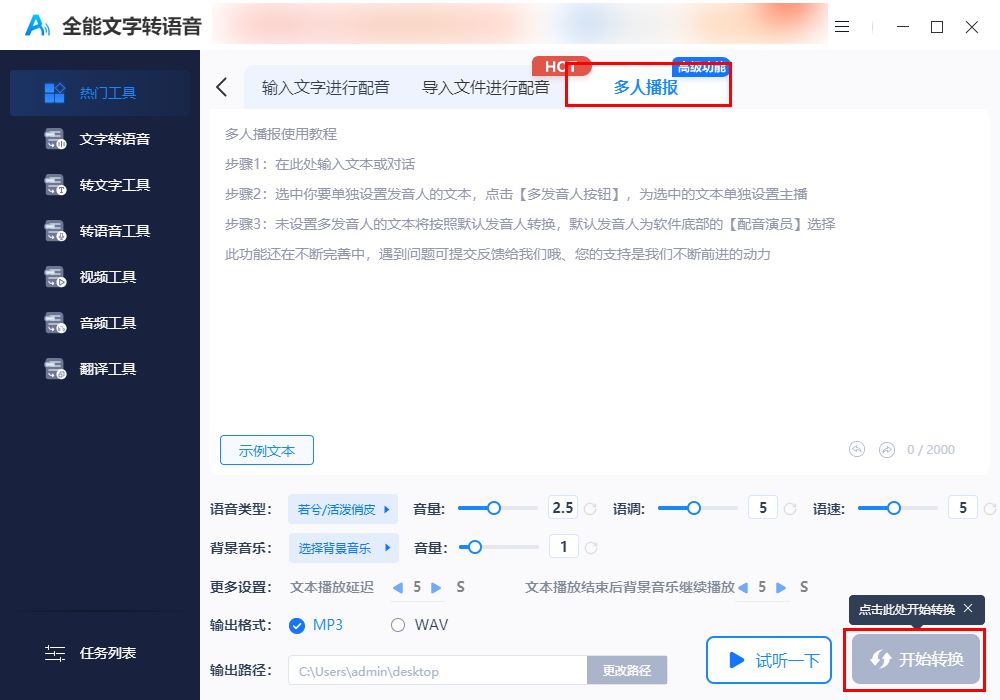This screenshot has height=700, width=1000.
Task: Open the 语音类型 voice dropdown
Action: pyautogui.click(x=343, y=509)
